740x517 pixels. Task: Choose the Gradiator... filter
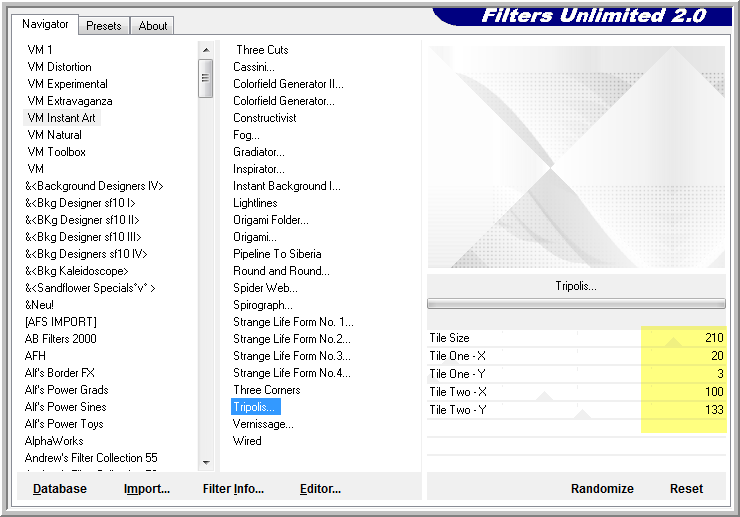pos(259,152)
